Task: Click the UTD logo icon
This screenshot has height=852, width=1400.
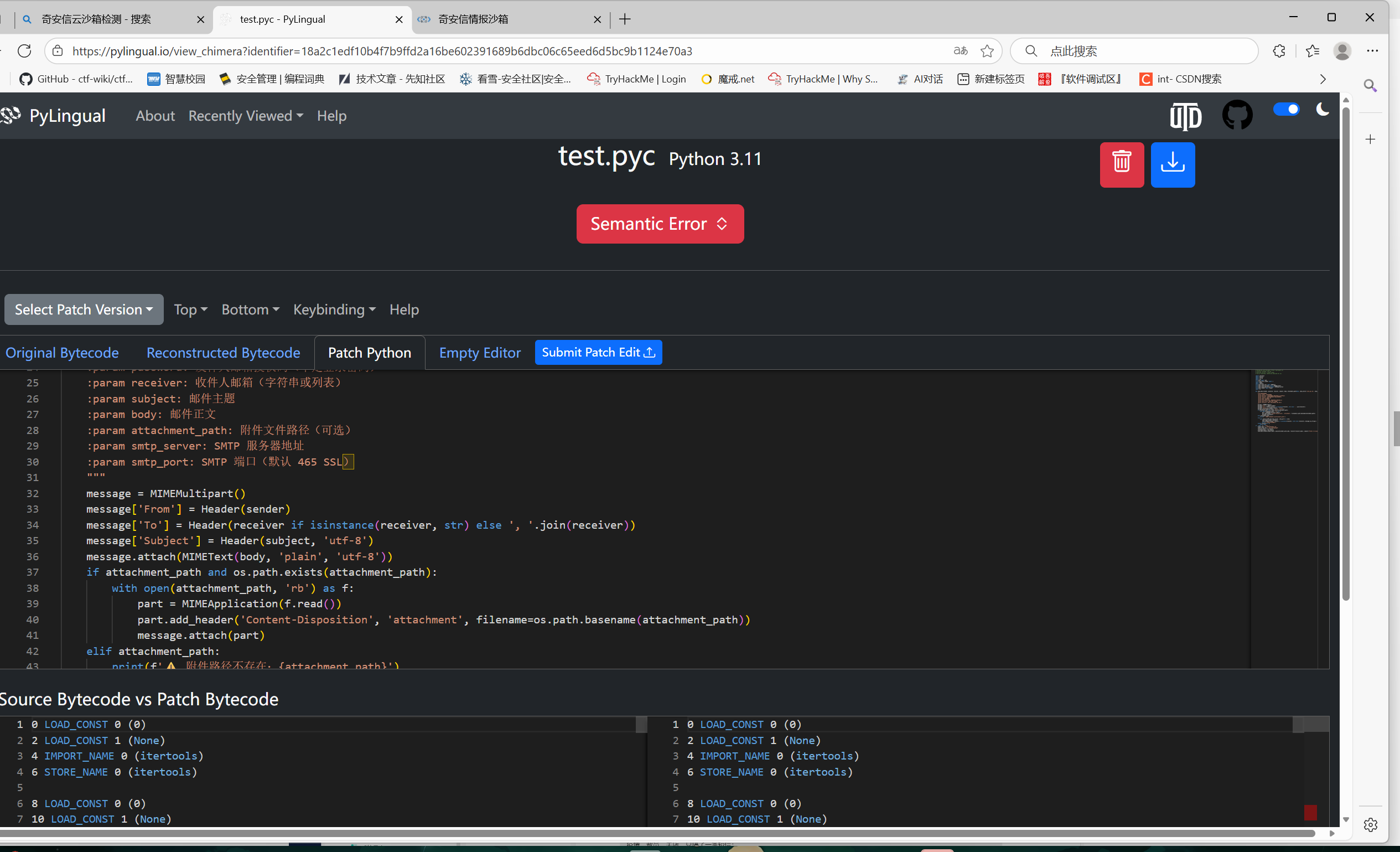Action: click(1185, 116)
